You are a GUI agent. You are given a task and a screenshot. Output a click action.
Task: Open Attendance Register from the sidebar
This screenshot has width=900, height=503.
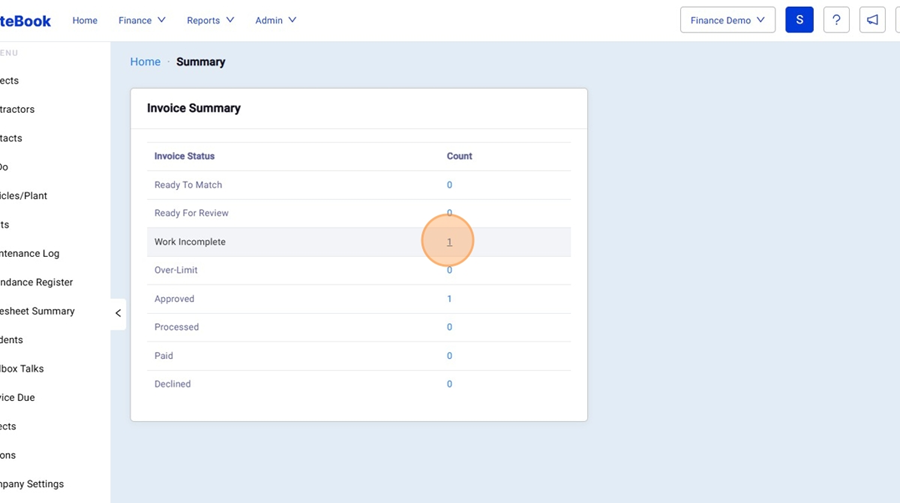36,283
